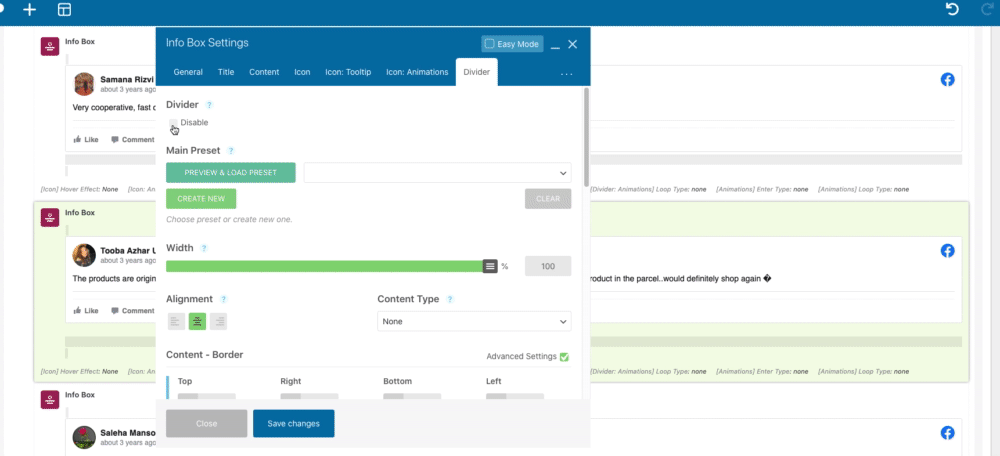Click Preview & Load Preset button
Viewport: 1000px width, 456px height.
(x=231, y=173)
